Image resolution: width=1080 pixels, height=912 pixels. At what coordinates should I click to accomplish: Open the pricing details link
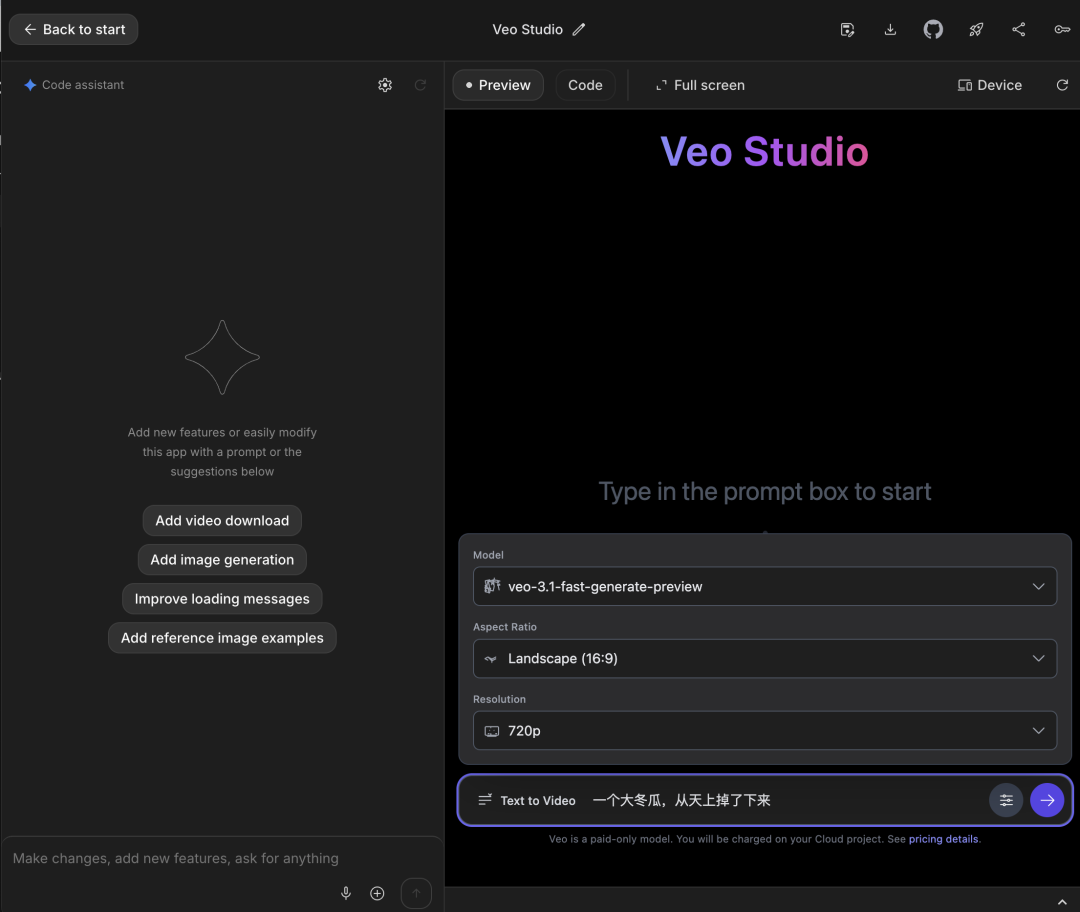pyautogui.click(x=943, y=839)
